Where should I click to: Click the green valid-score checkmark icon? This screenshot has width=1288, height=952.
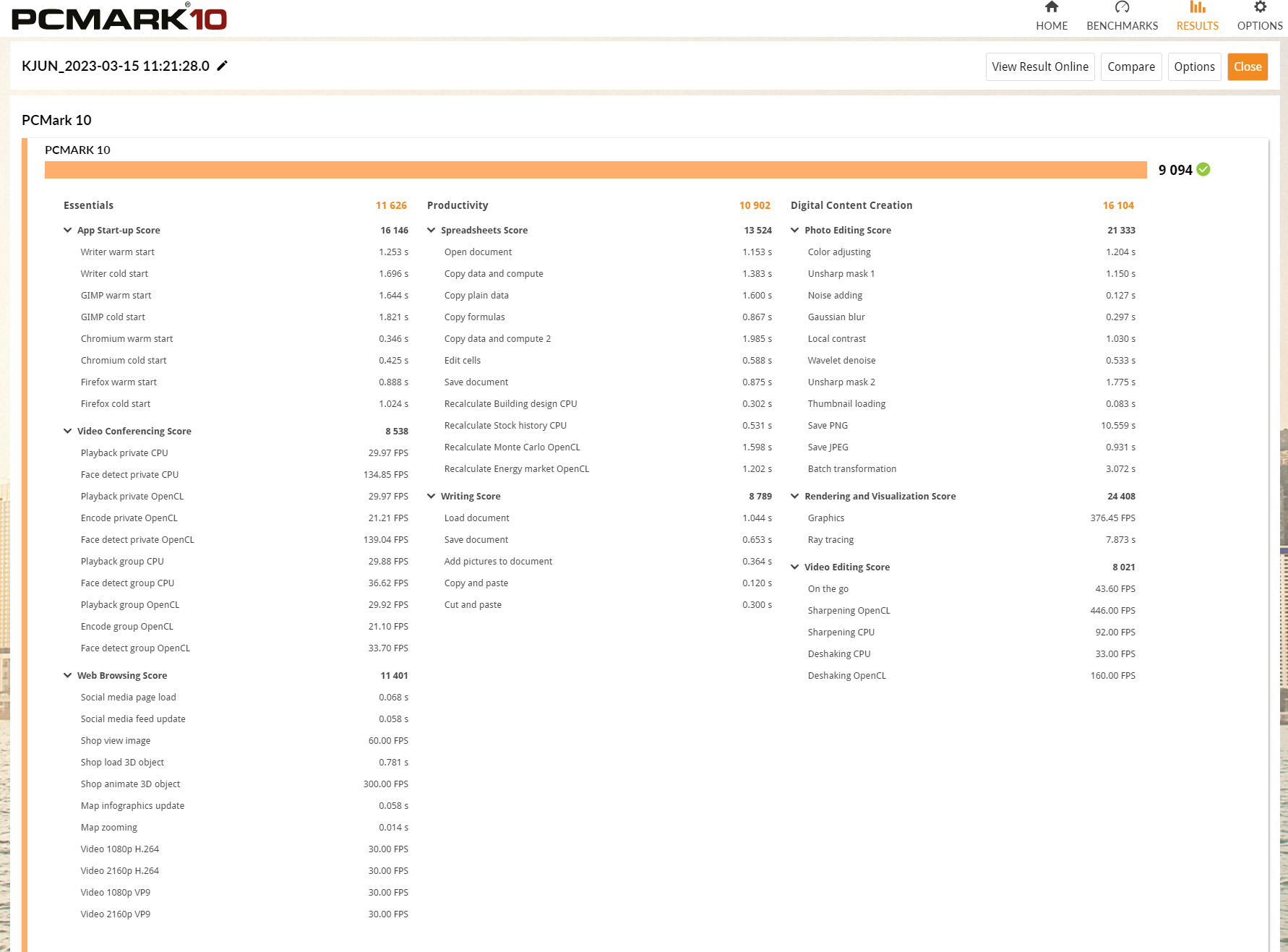(1203, 169)
